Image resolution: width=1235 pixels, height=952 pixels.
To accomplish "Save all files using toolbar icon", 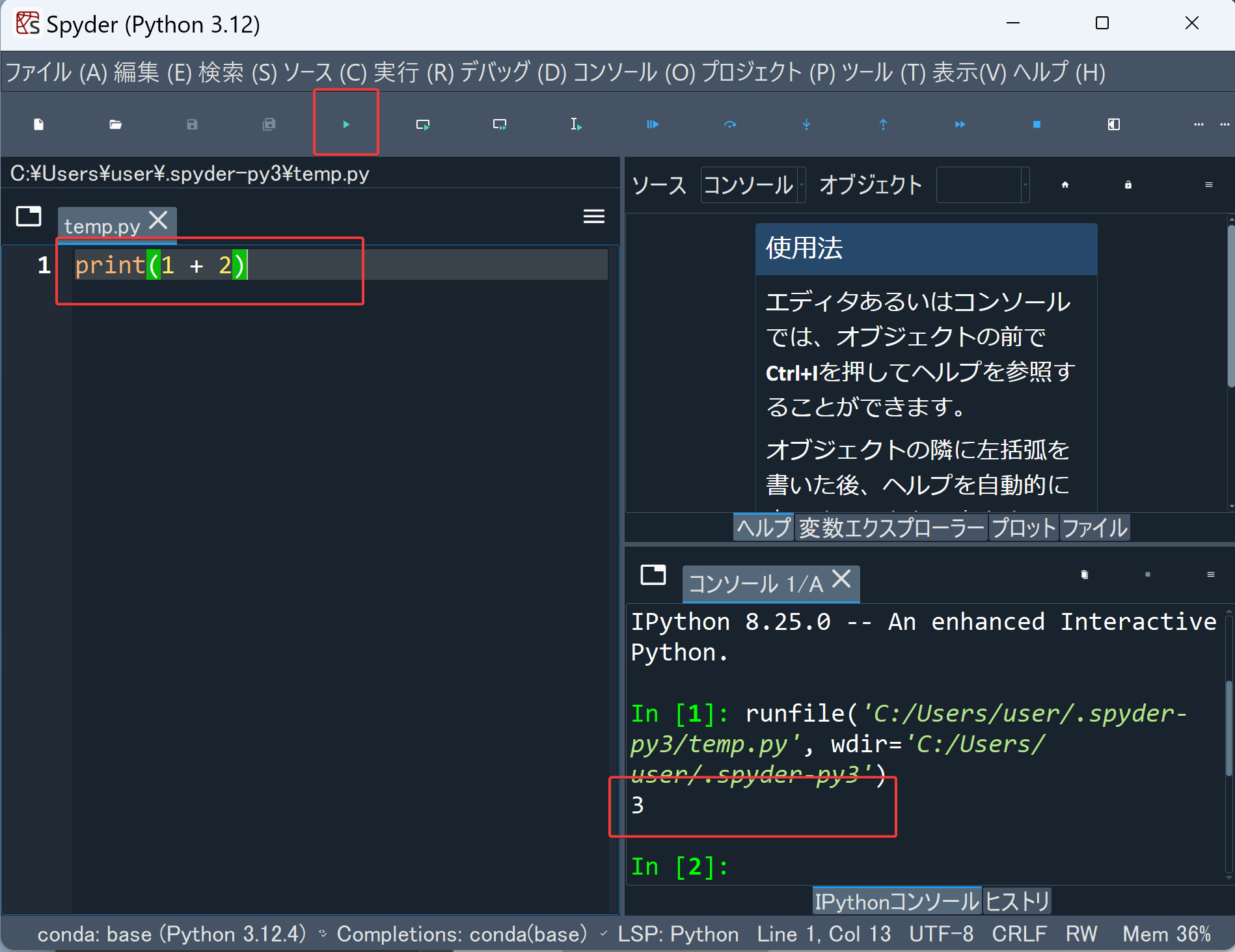I will [x=269, y=124].
